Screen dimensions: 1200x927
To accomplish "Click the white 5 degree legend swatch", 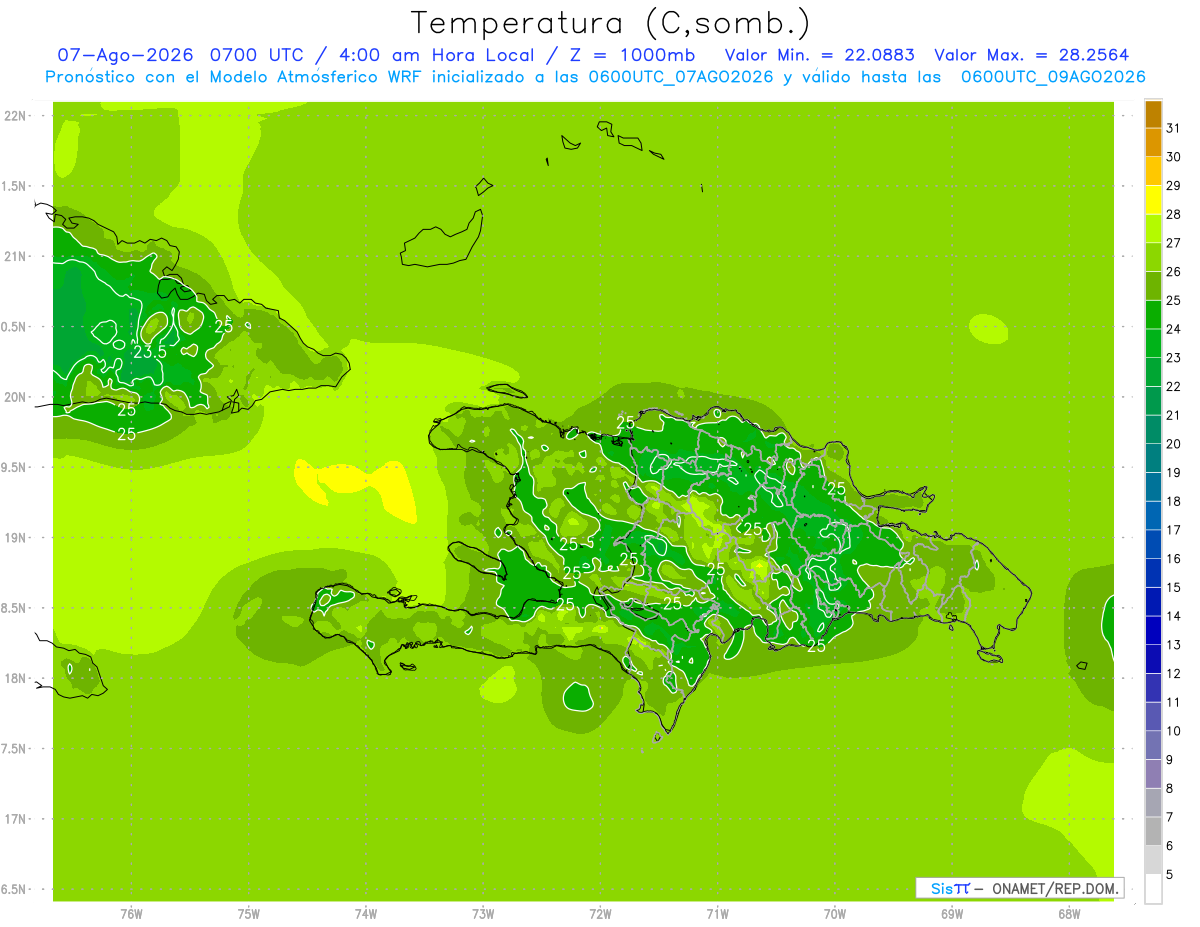I will coord(1153,889).
